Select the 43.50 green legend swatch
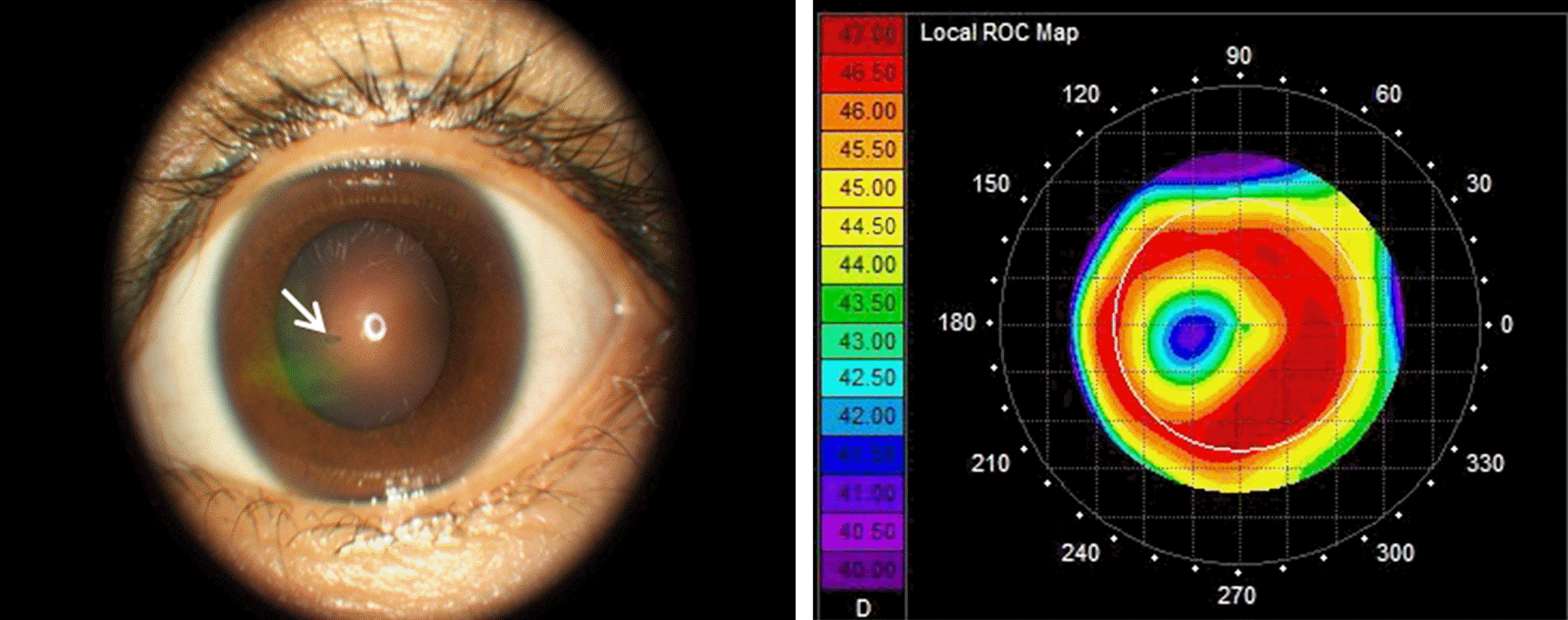The height and width of the screenshot is (620, 1568). tap(863, 302)
